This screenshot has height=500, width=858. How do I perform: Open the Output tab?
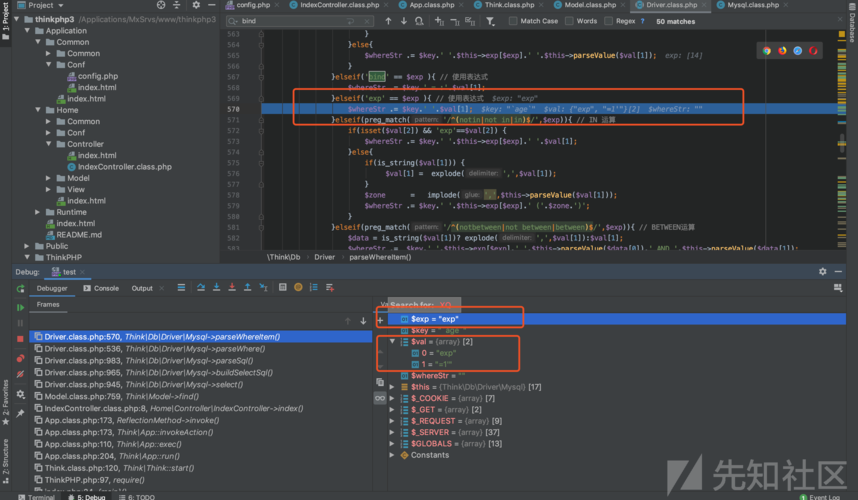(x=142, y=288)
